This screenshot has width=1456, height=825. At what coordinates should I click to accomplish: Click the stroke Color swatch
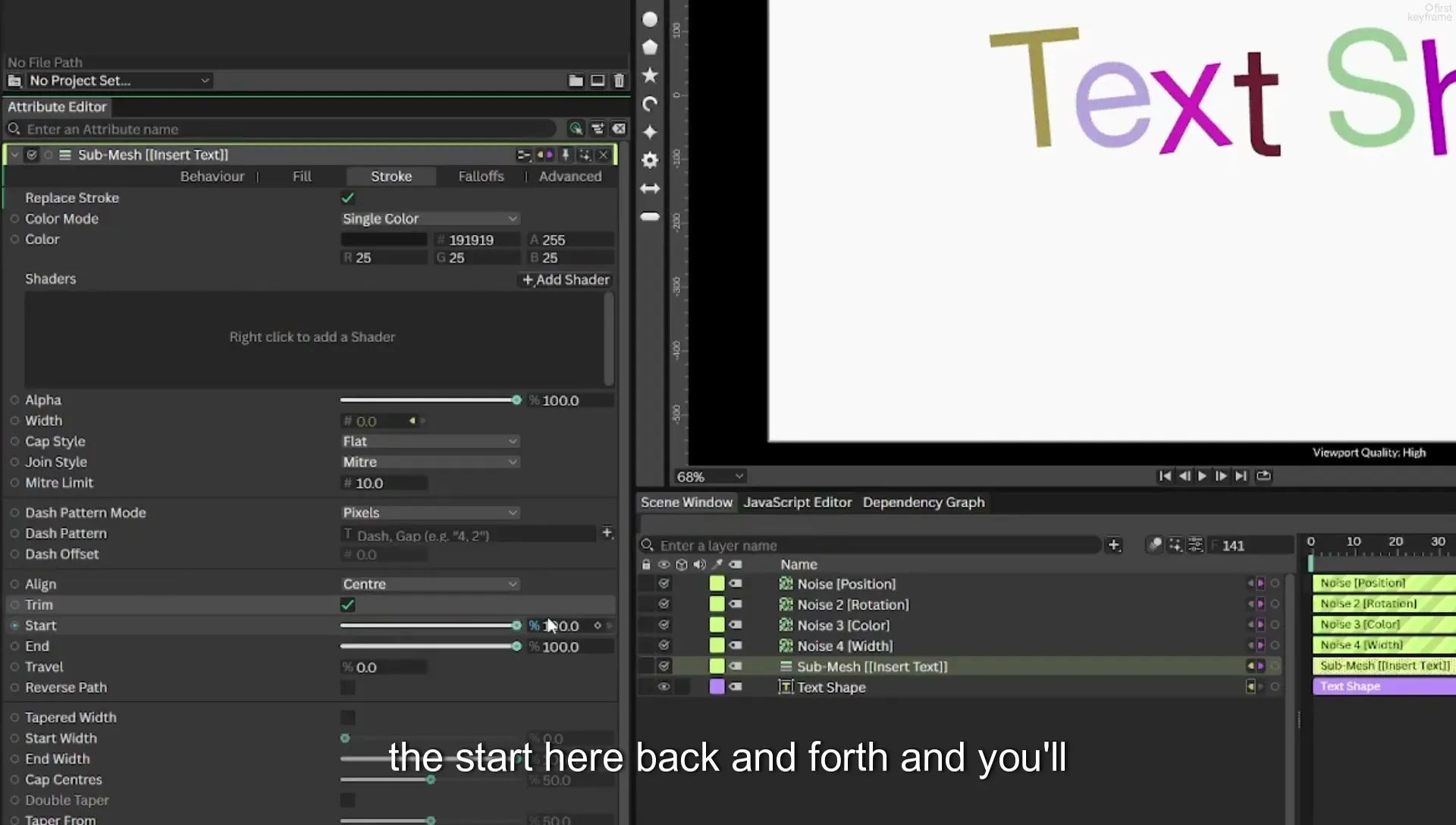coord(384,240)
